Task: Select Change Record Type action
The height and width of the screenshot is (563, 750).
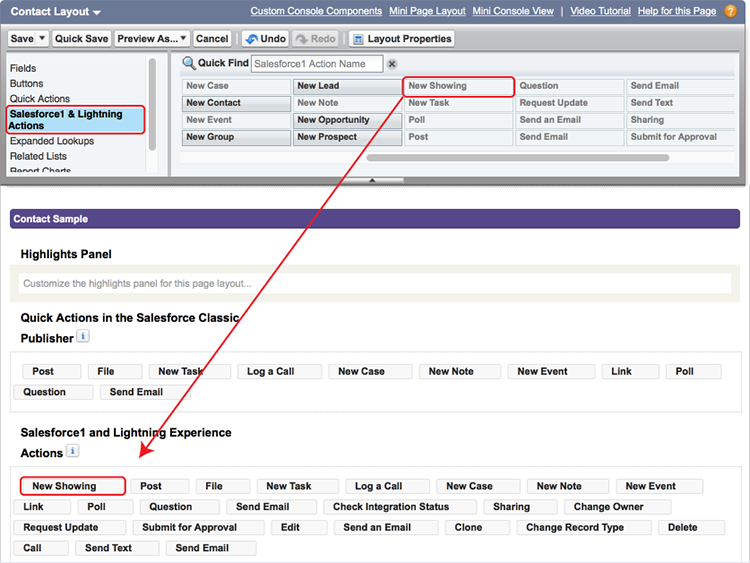Action: [x=584, y=528]
